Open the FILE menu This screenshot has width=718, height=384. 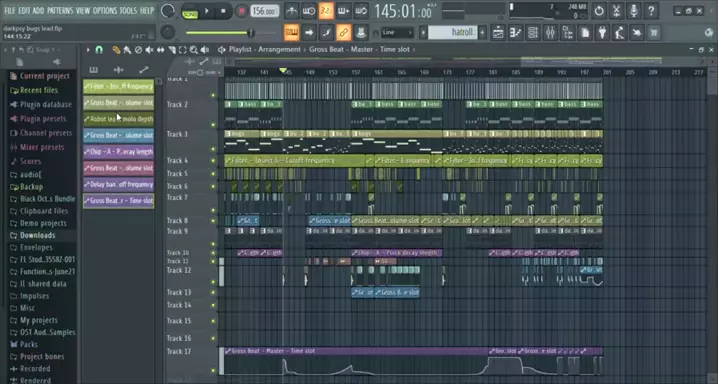9,11
